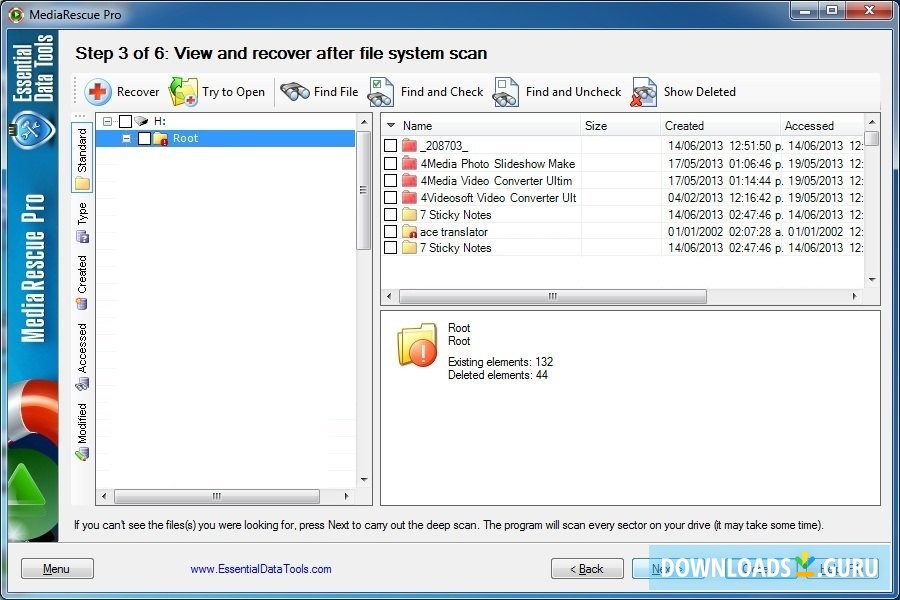
Task: Click the Name column header
Action: [481, 125]
